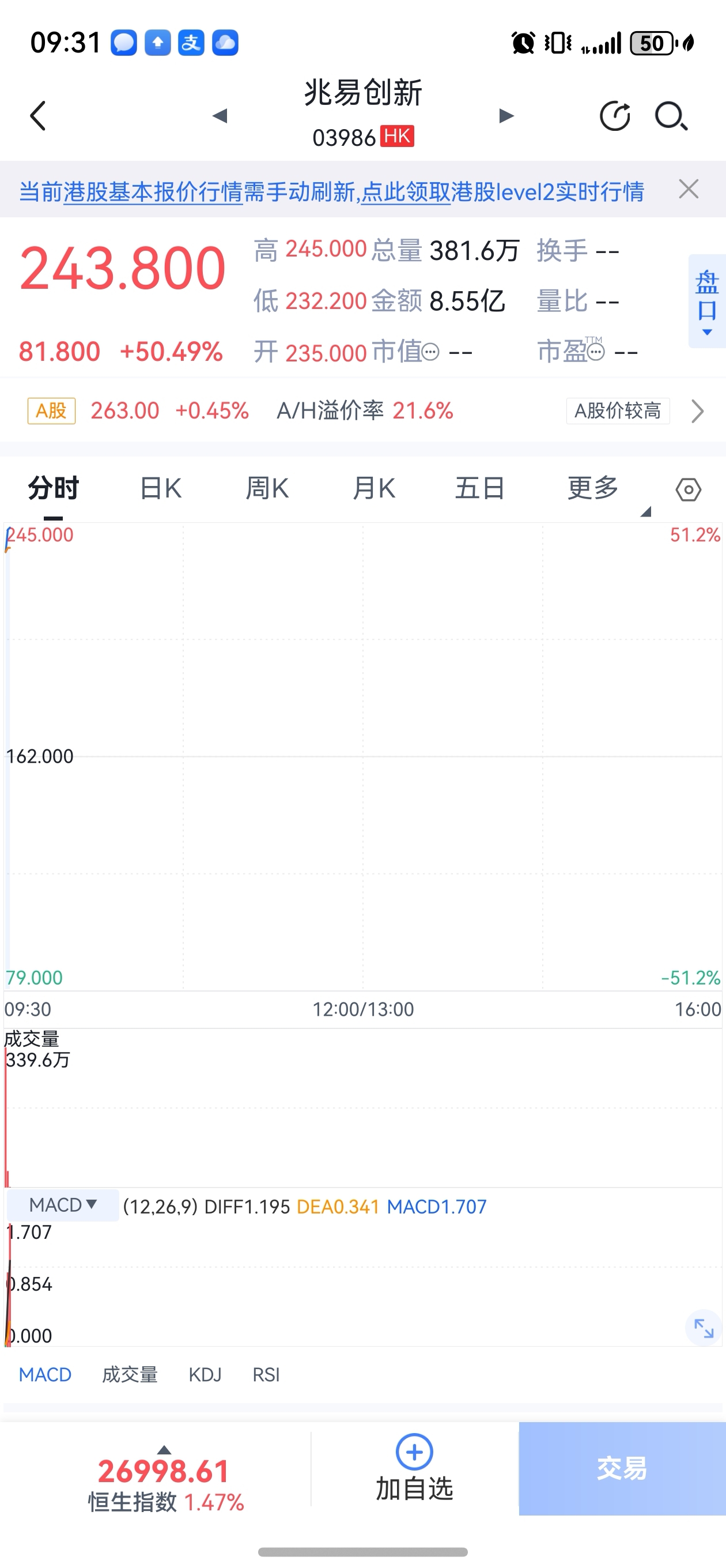Go to next stock arrow
The height and width of the screenshot is (1568, 726).
(506, 116)
